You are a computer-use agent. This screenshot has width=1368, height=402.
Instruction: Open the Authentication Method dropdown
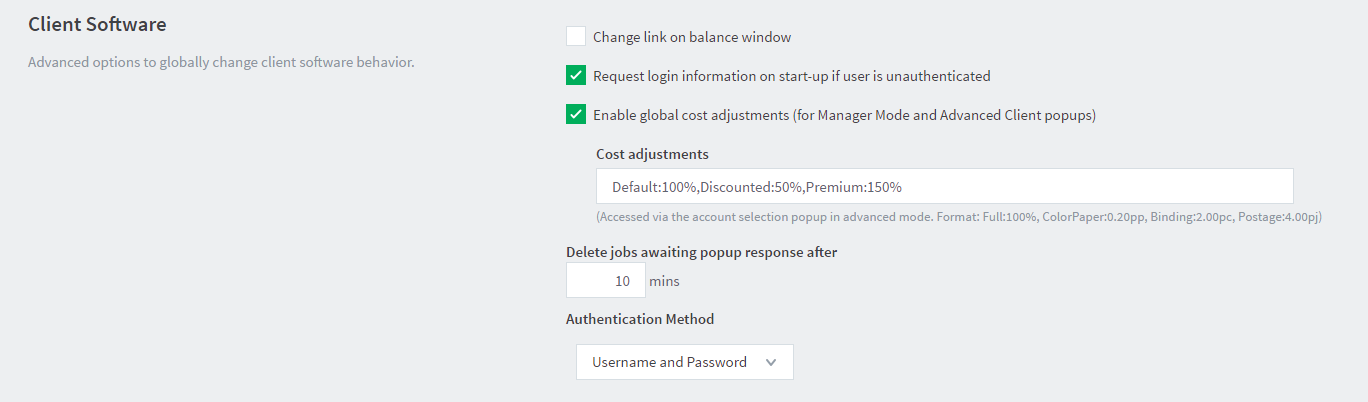click(685, 362)
